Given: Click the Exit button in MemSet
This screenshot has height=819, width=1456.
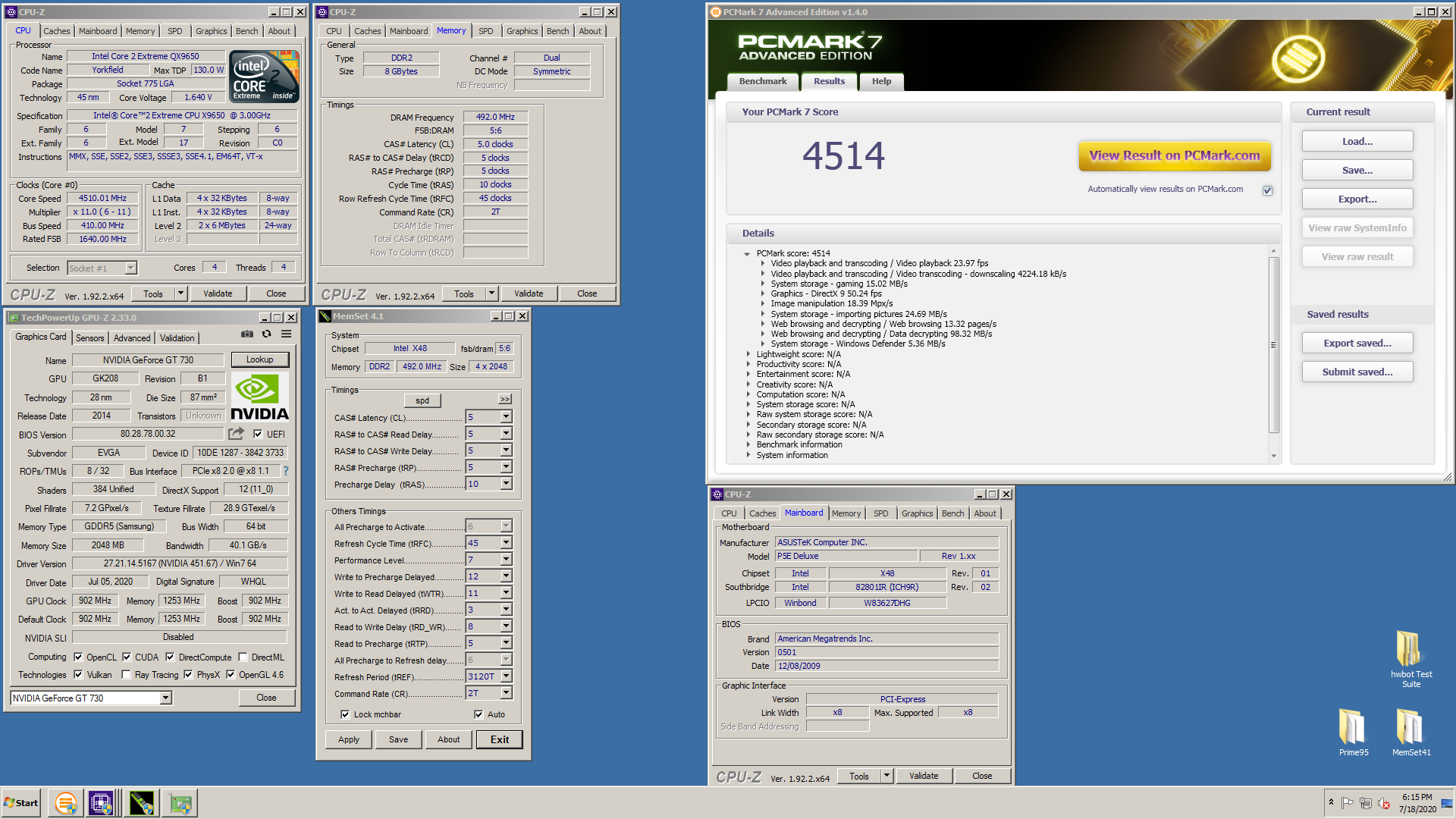Looking at the screenshot, I should click(x=500, y=739).
